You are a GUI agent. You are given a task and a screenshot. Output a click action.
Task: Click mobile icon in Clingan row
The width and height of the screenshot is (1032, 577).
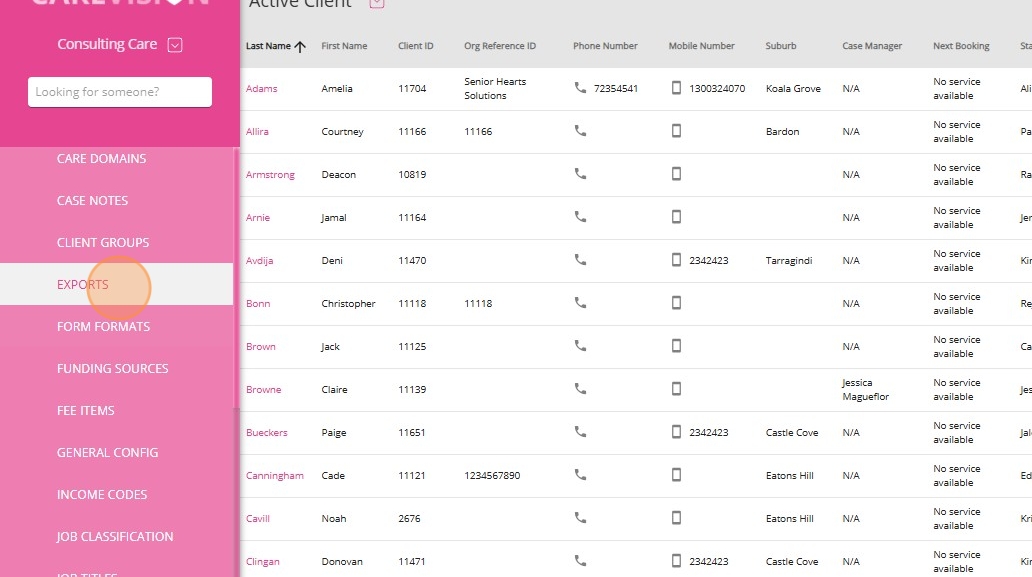[x=676, y=561]
